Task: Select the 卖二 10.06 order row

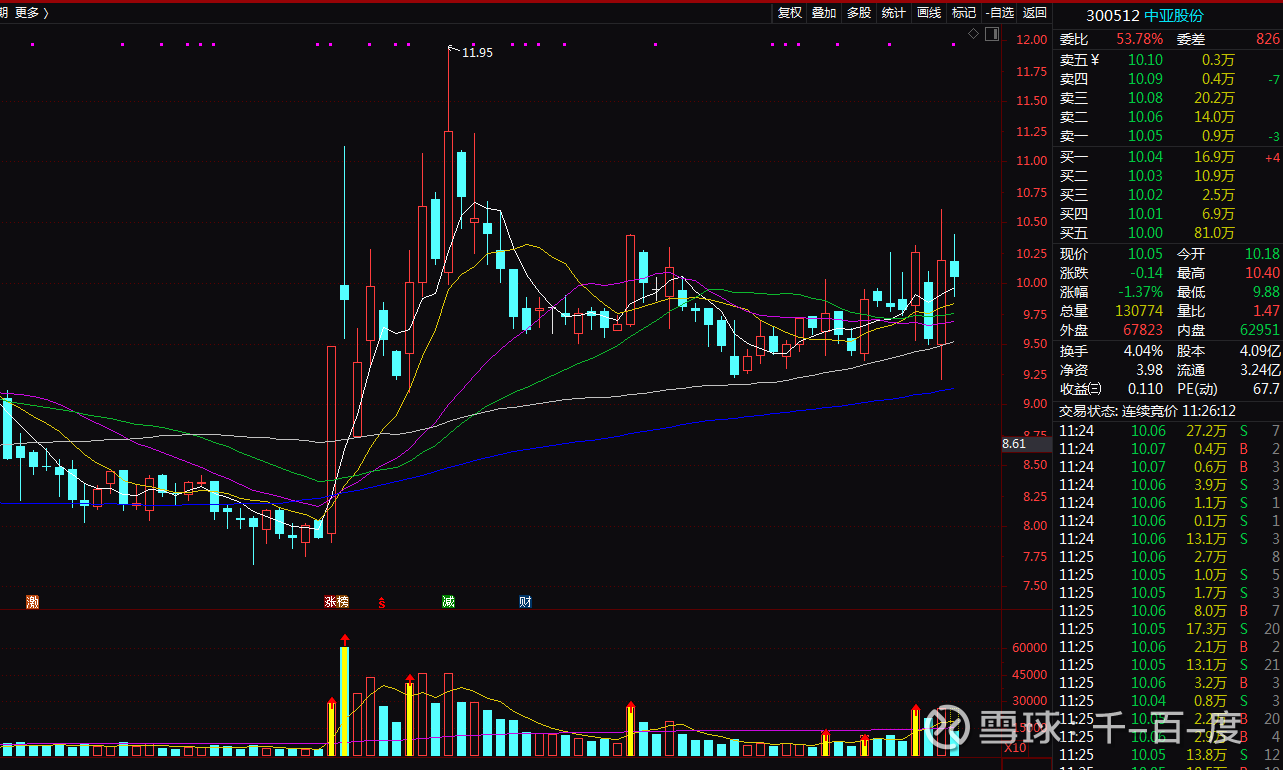Action: pyautogui.click(x=1168, y=117)
